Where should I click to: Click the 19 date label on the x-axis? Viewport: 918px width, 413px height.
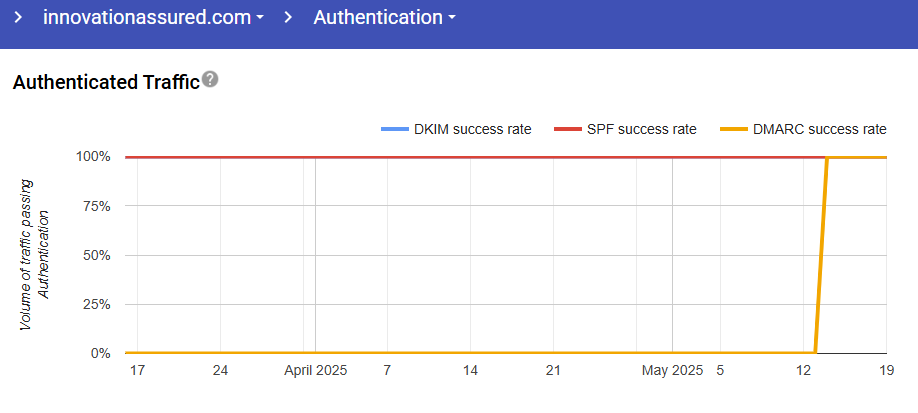(x=885, y=371)
